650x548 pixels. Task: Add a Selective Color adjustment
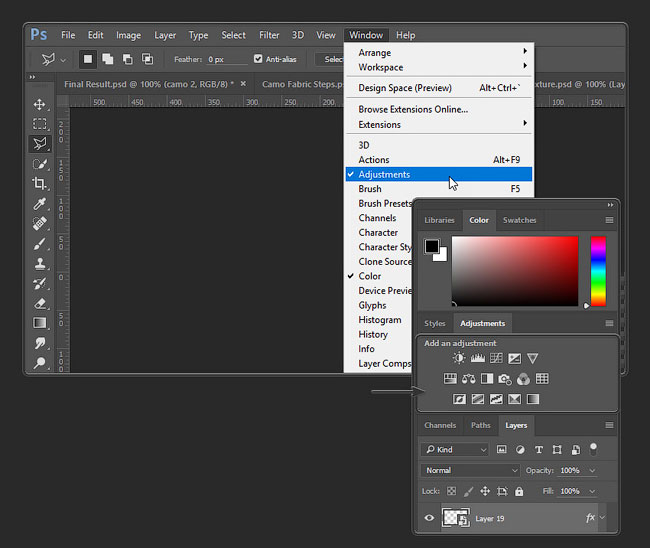tap(514, 399)
